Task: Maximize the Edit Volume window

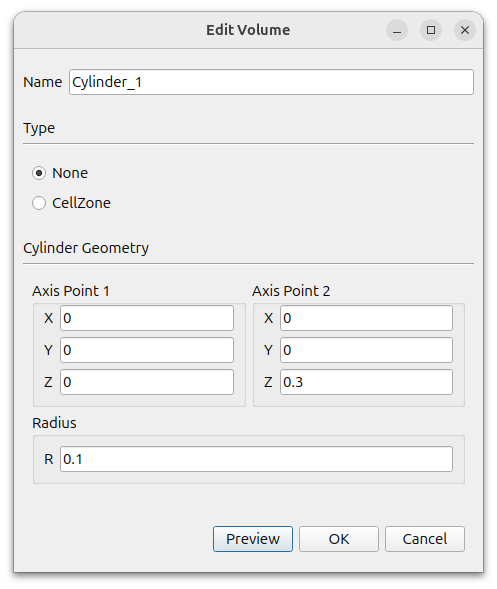Action: pos(431,30)
